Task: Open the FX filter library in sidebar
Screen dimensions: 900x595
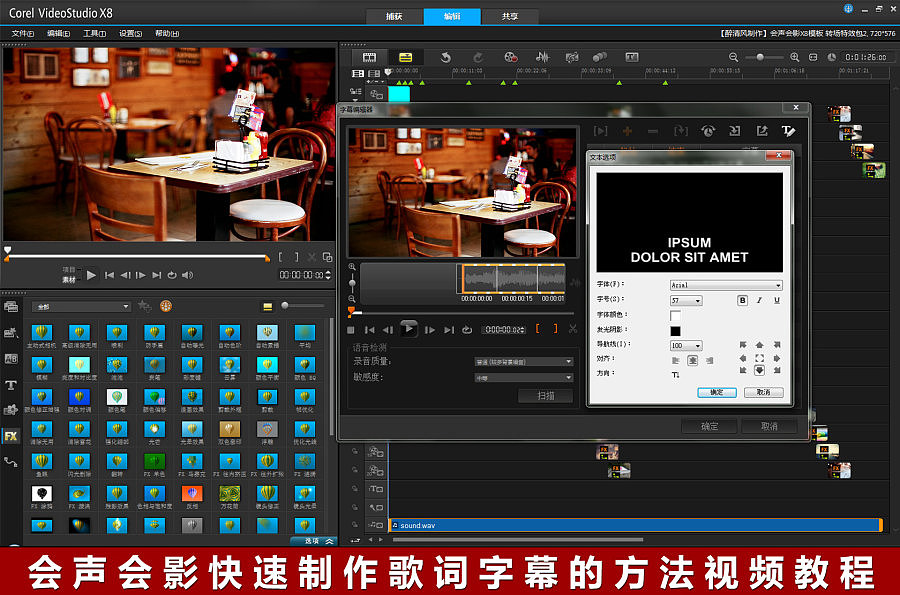Action: click(x=11, y=436)
